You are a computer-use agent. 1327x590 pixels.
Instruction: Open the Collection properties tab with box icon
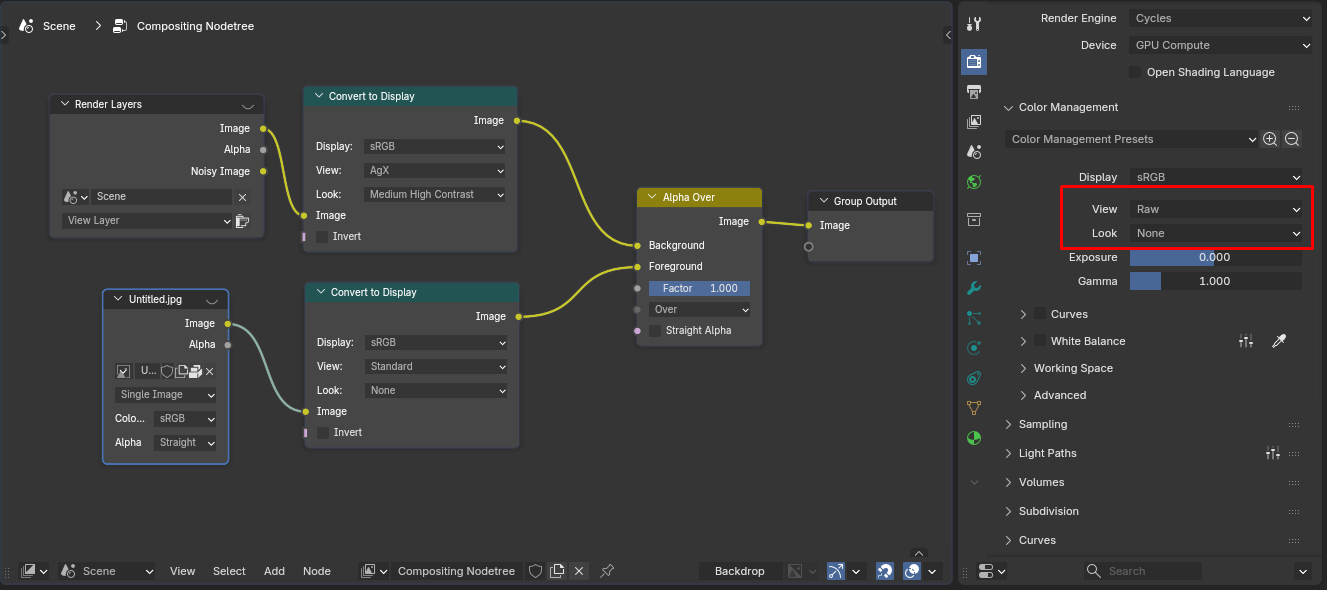click(974, 219)
